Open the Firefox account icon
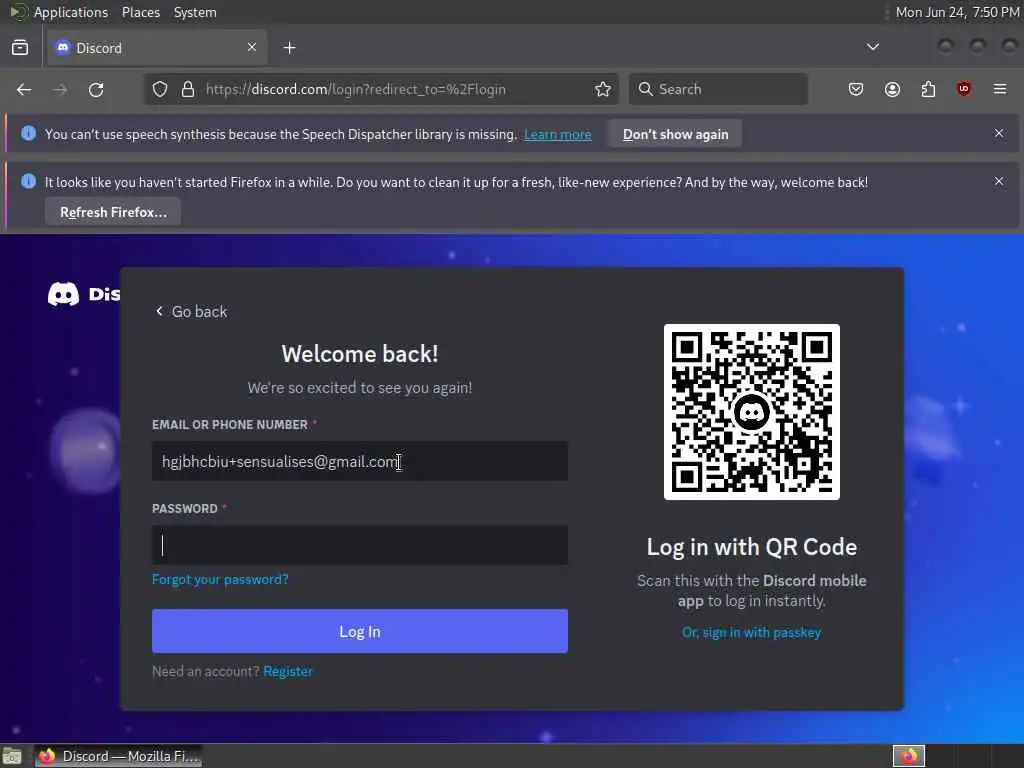1024x768 pixels. coord(892,89)
